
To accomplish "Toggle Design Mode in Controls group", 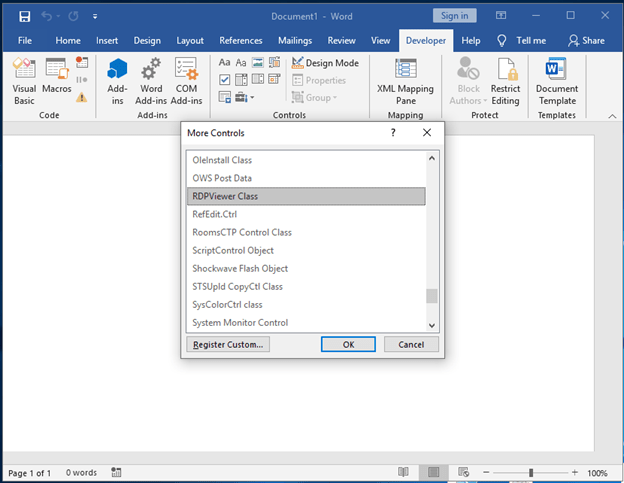I will (x=325, y=63).
